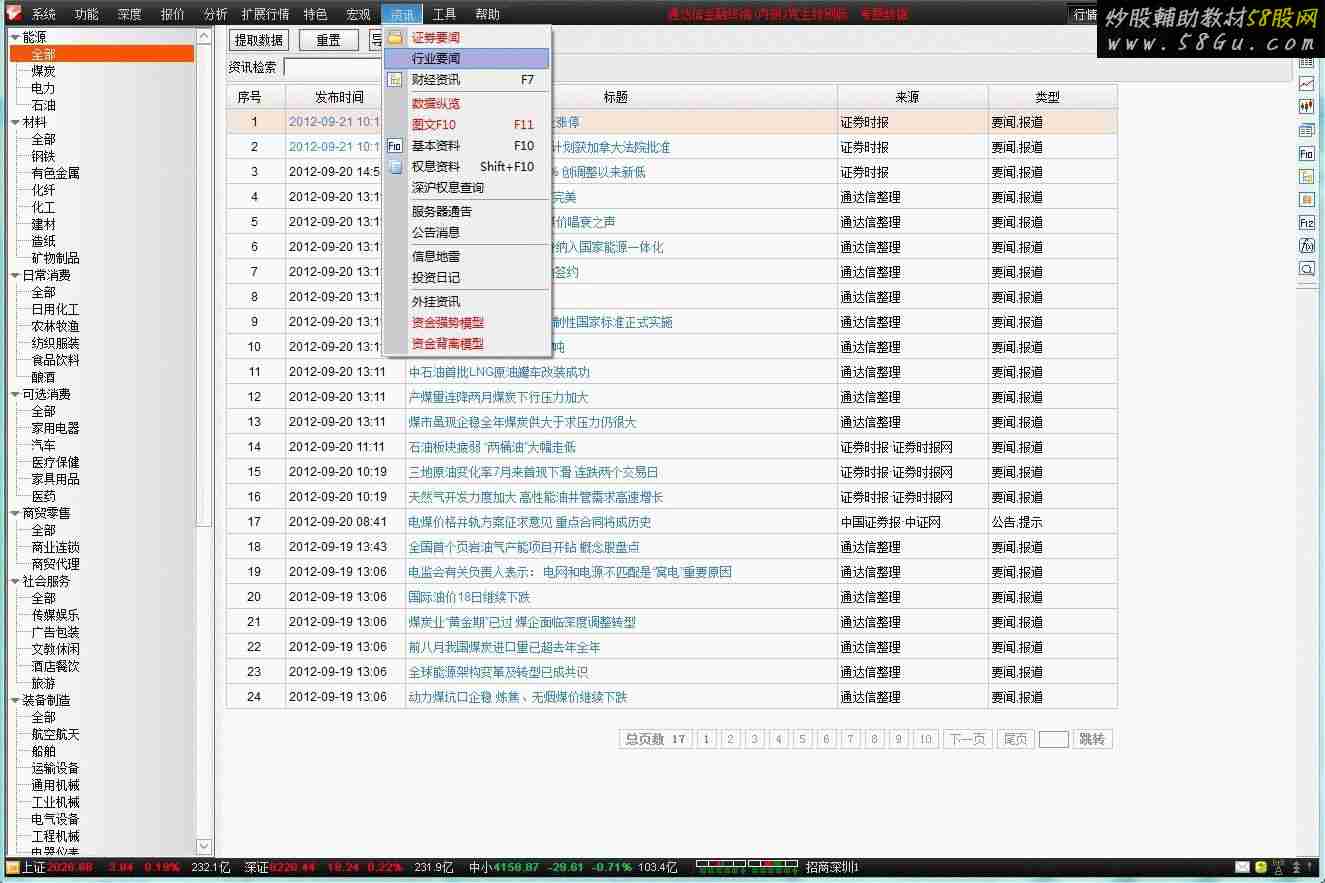Click the application logo in top-left corner
1325x883 pixels.
coord(12,13)
